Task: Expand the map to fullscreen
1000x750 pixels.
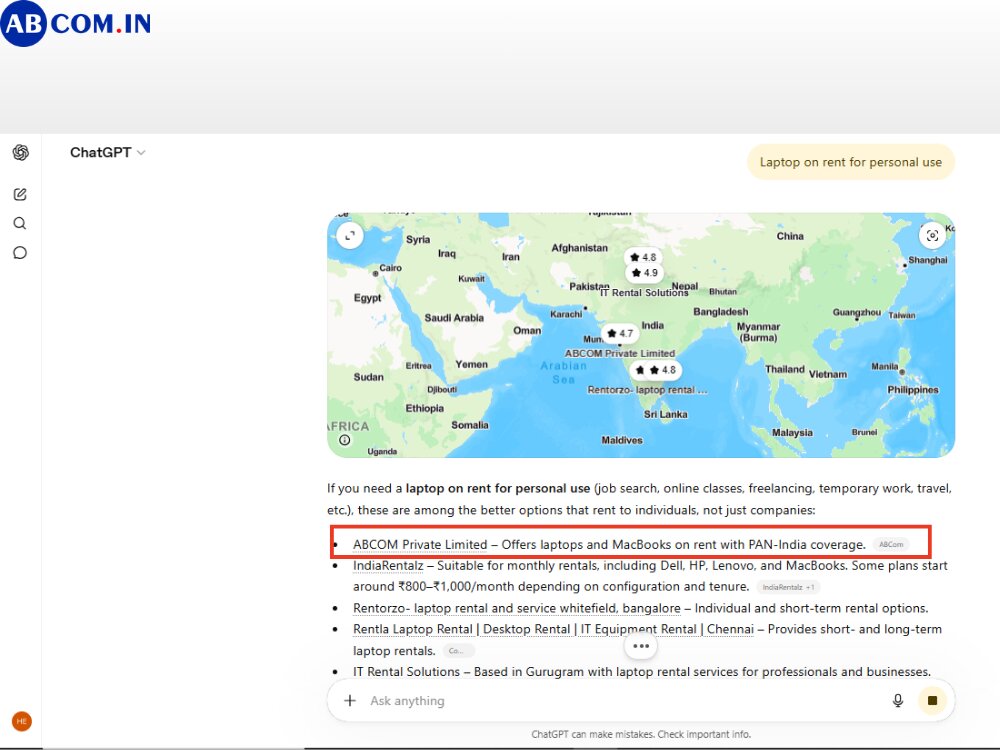Action: pos(349,235)
